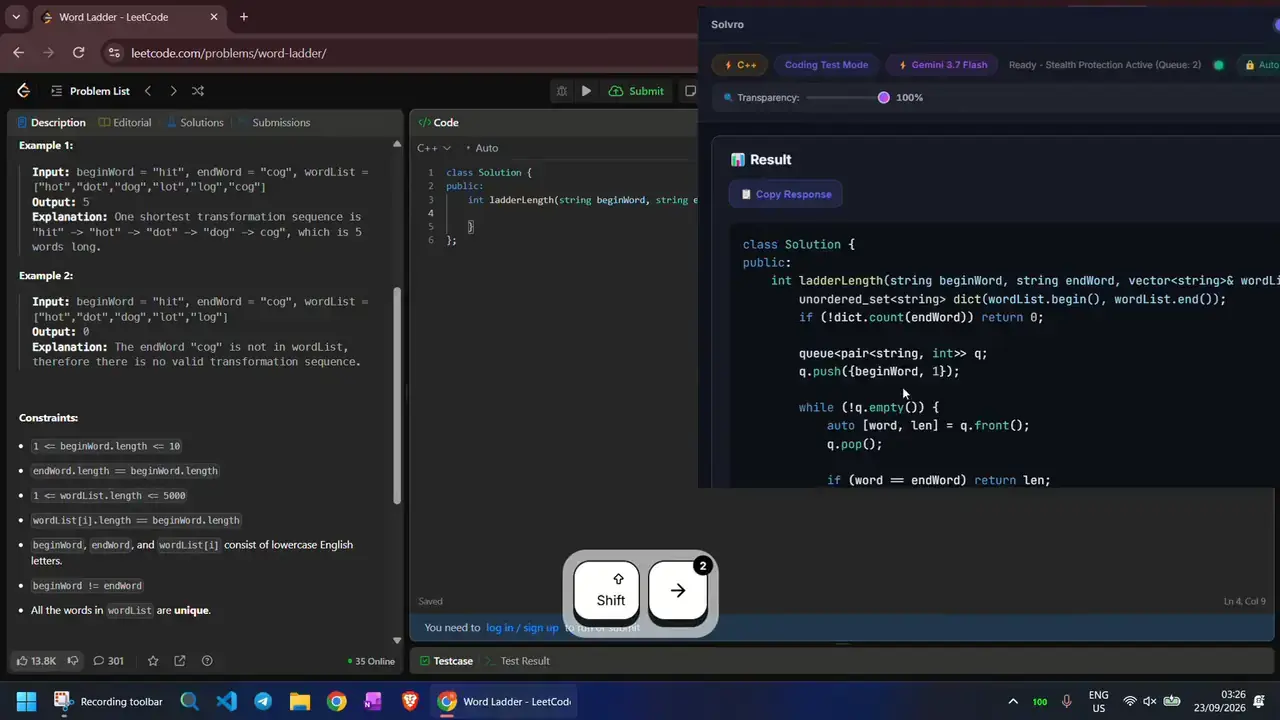This screenshot has width=1280, height=720.
Task: Click the LeetCode logo icon
Action: [24, 91]
